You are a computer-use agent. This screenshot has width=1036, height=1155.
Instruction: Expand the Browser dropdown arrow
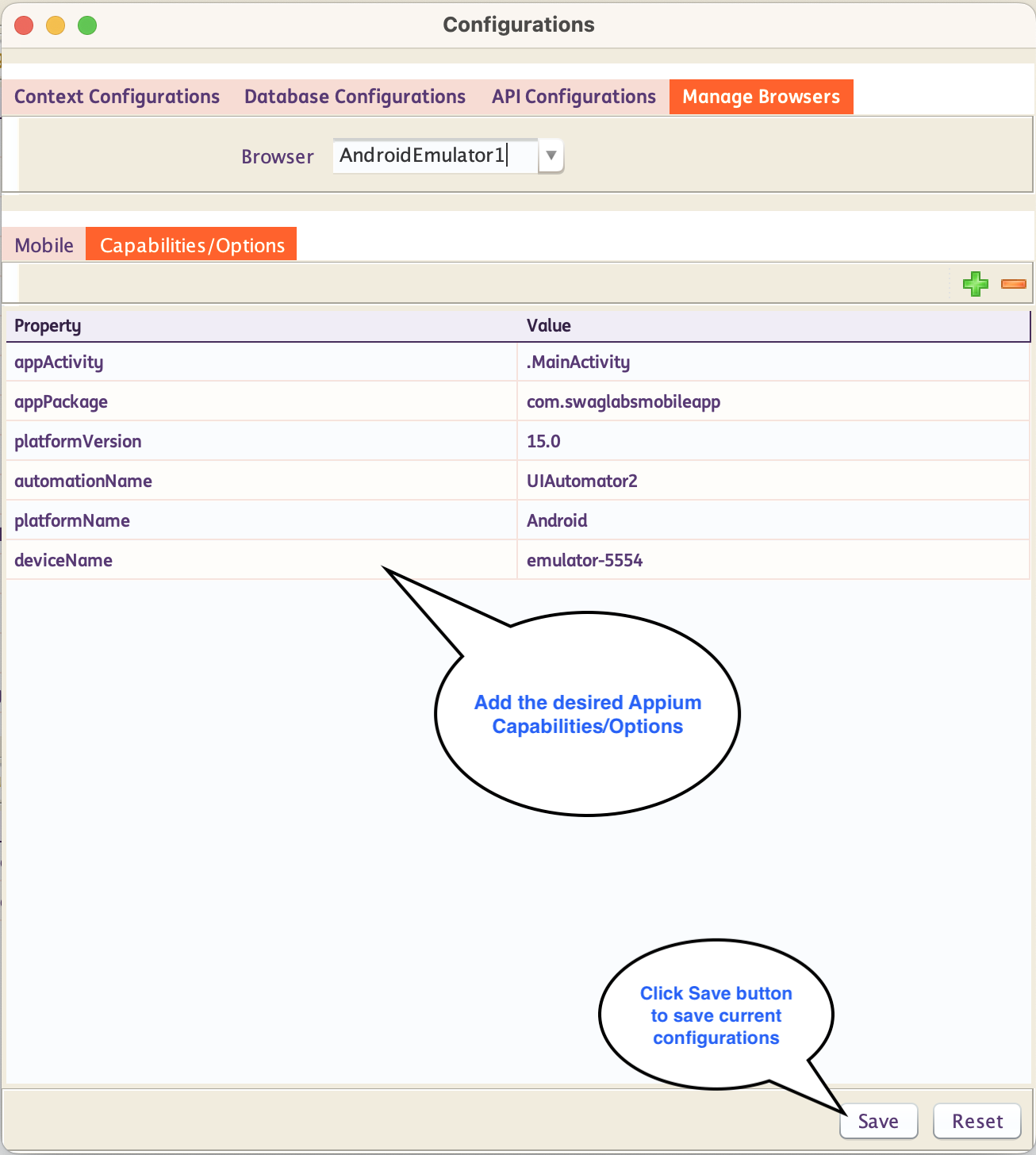551,155
